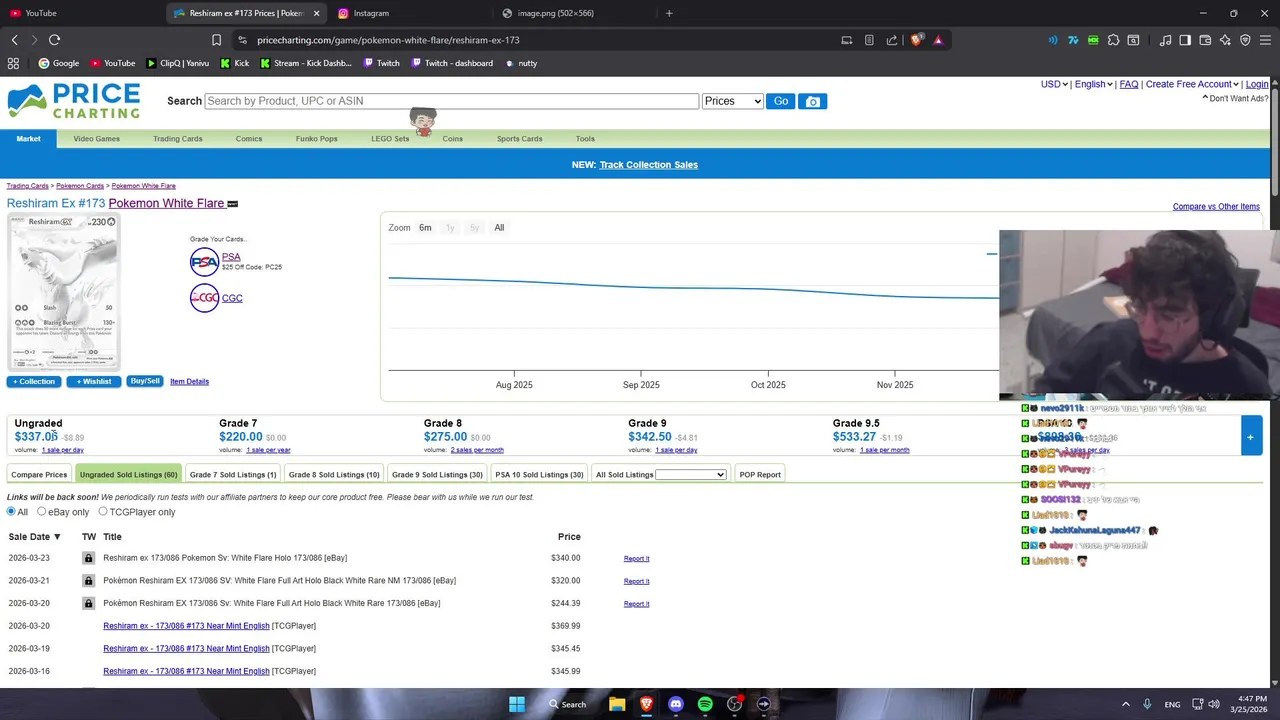Open the Item Details link

pos(189,381)
